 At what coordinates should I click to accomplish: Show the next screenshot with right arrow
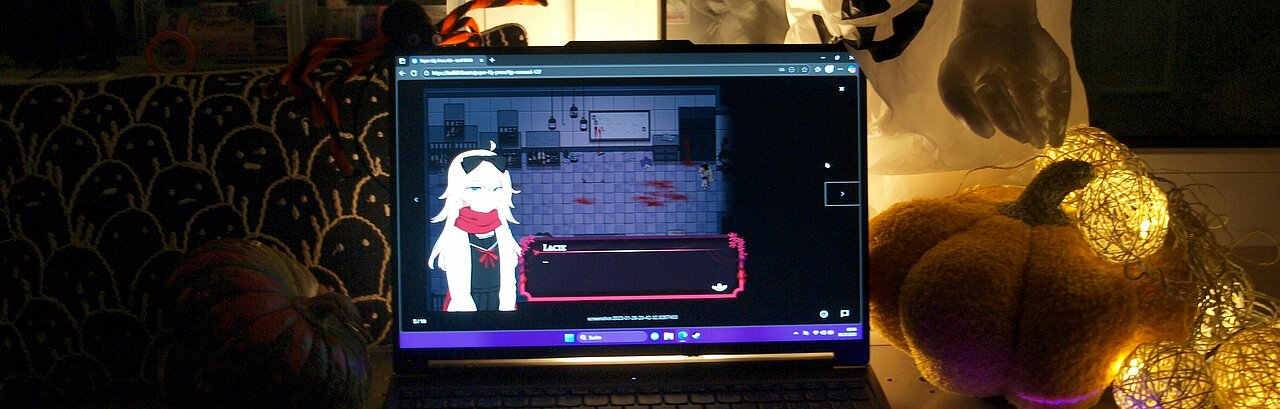click(842, 194)
